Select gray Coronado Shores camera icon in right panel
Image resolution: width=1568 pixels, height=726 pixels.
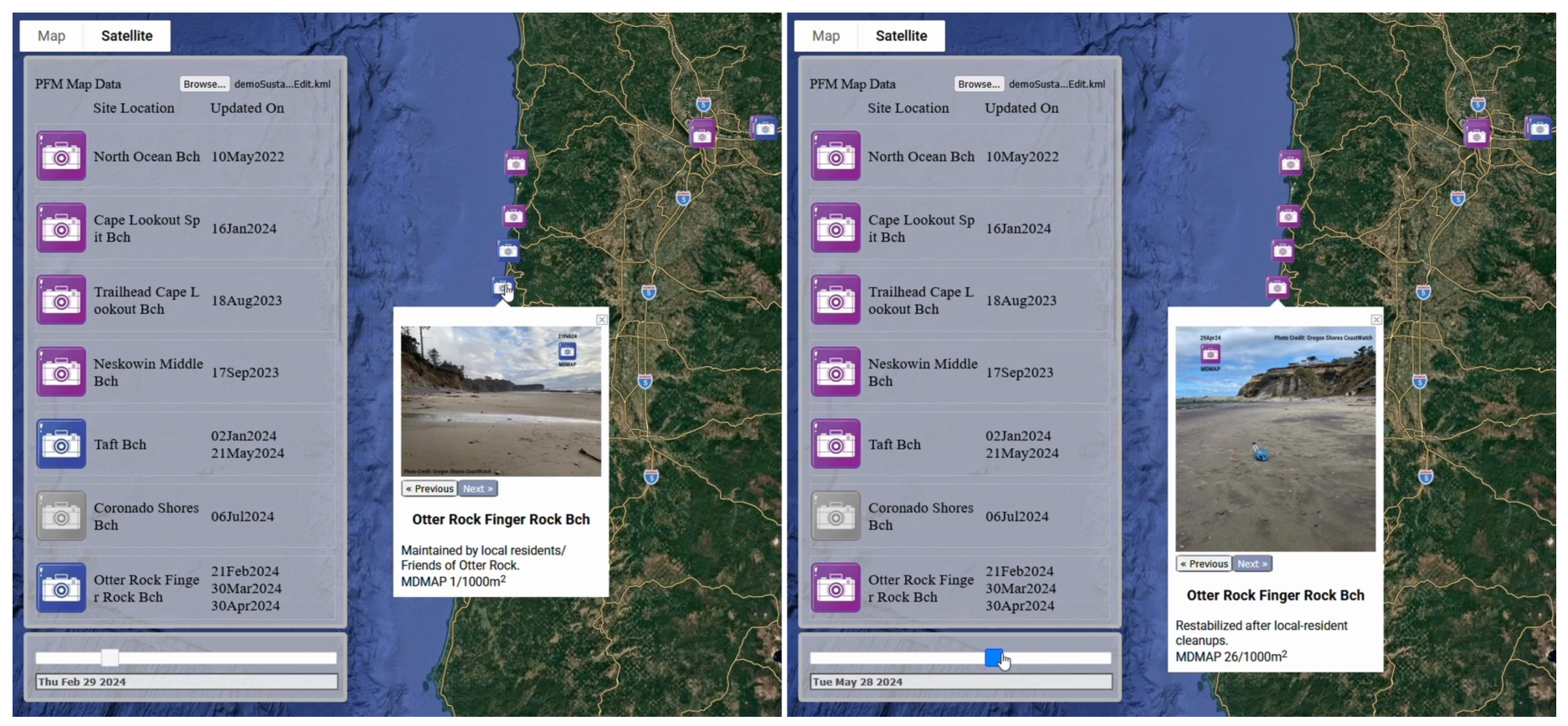pyautogui.click(x=835, y=516)
